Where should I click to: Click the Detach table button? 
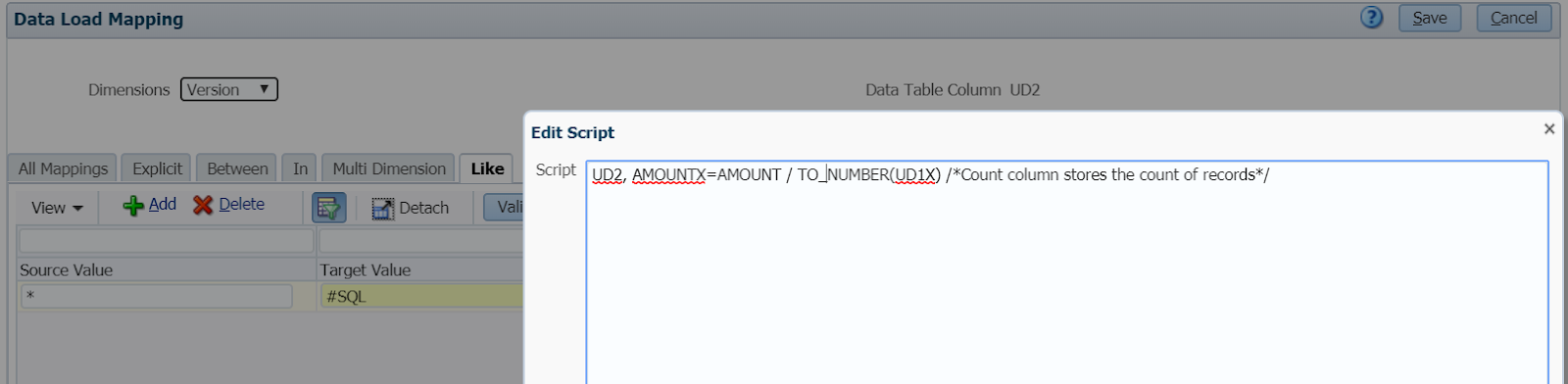[x=411, y=208]
